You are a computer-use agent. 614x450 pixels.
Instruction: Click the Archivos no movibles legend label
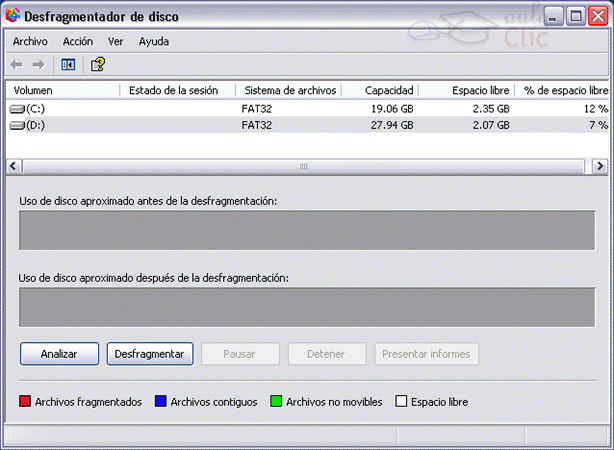pos(334,402)
